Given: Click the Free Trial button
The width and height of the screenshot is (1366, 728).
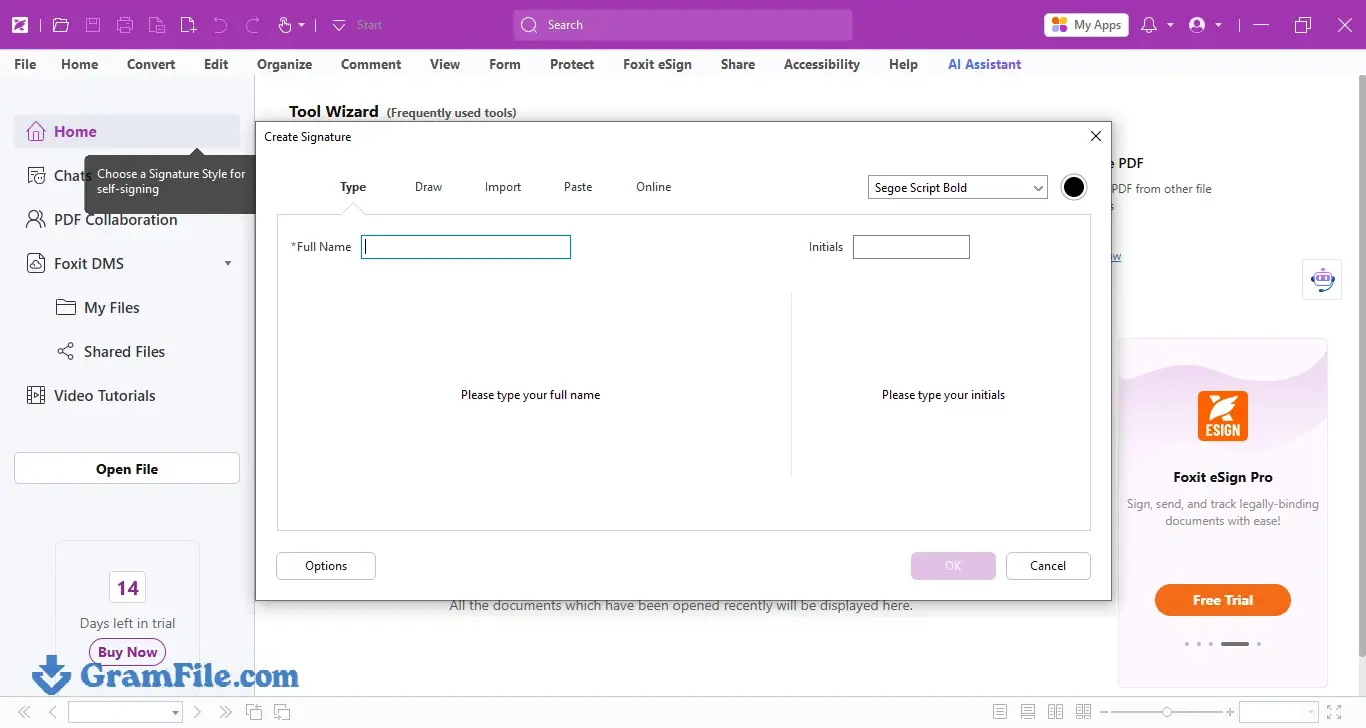Looking at the screenshot, I should click(1223, 600).
